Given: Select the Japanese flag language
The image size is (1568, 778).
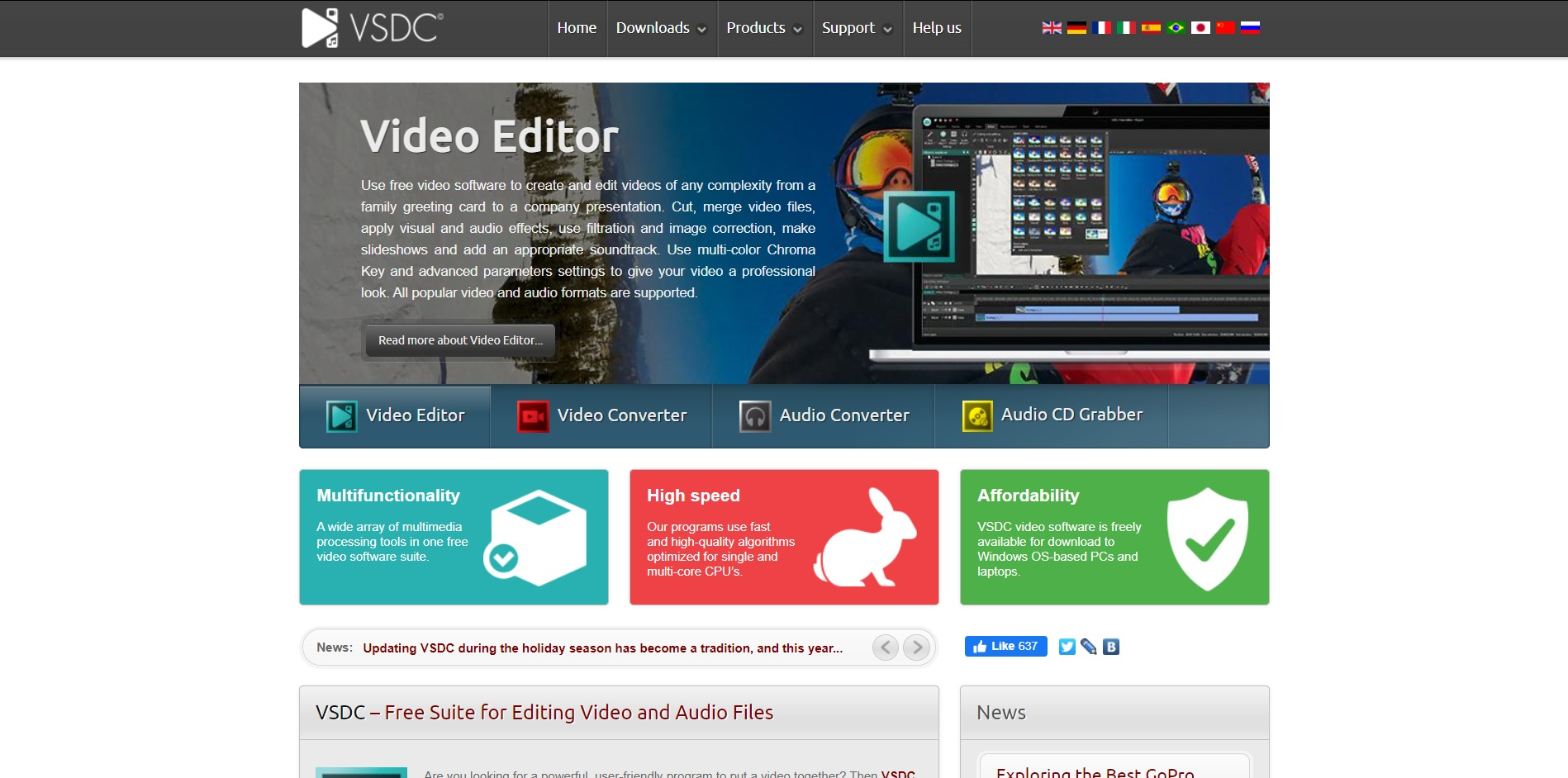Looking at the screenshot, I should pos(1200,27).
